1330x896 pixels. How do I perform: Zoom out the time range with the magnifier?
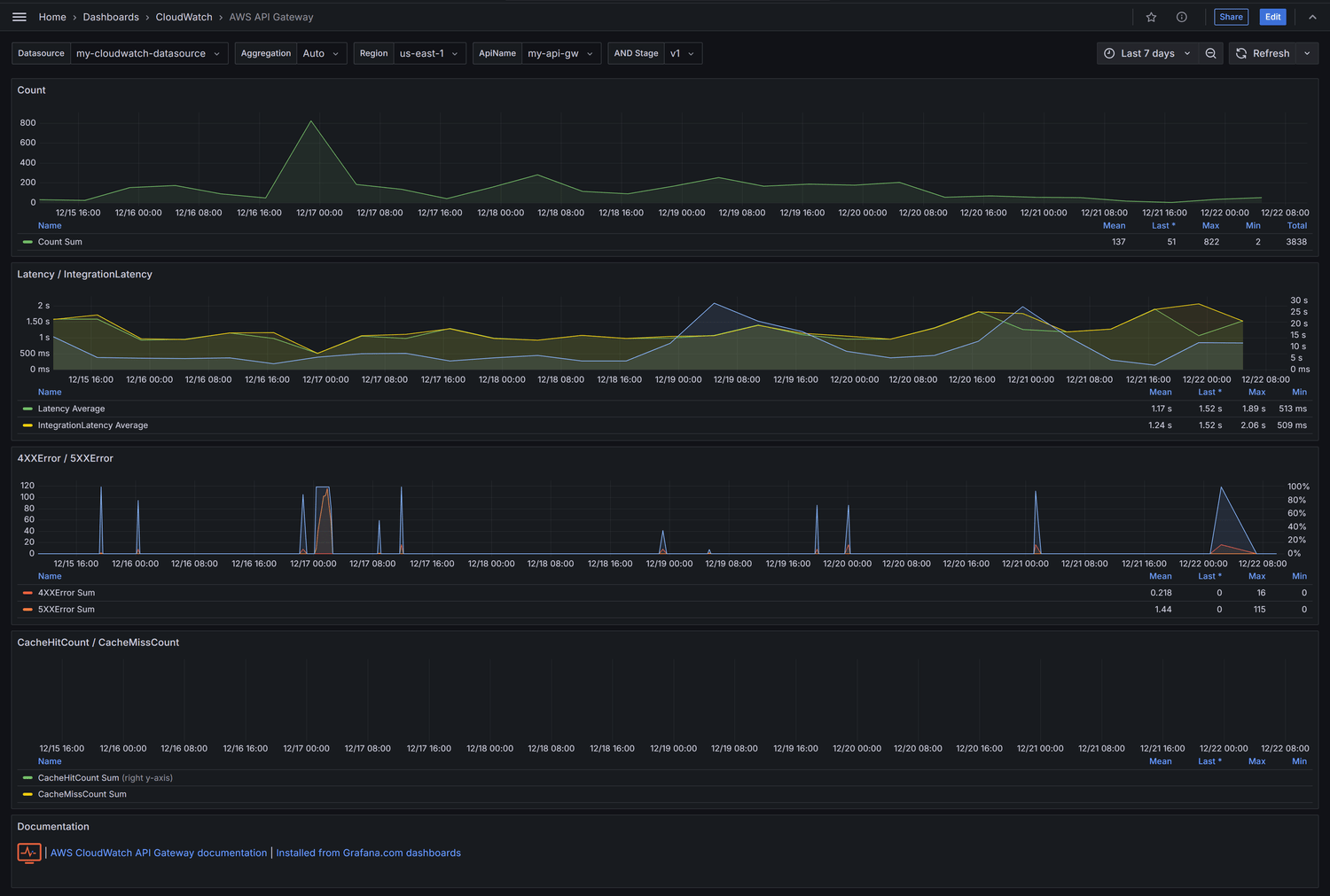1210,53
